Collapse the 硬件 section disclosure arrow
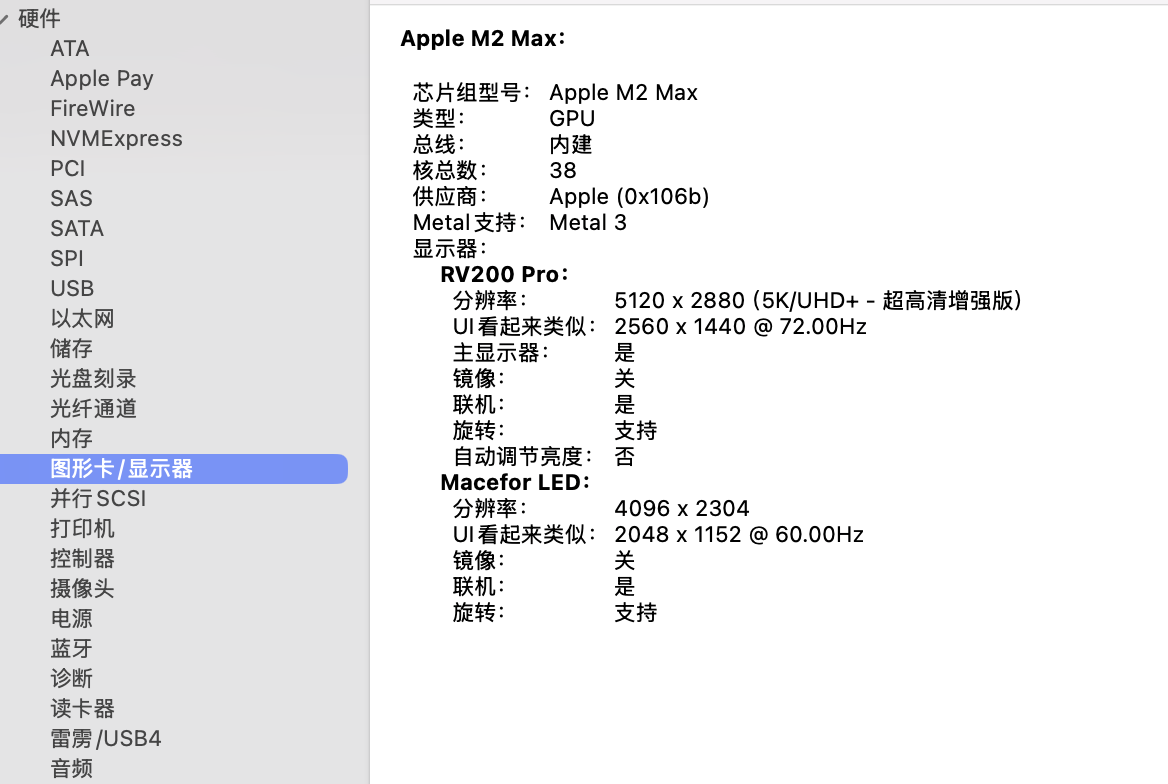Image resolution: width=1168 pixels, height=784 pixels. pos(4,19)
